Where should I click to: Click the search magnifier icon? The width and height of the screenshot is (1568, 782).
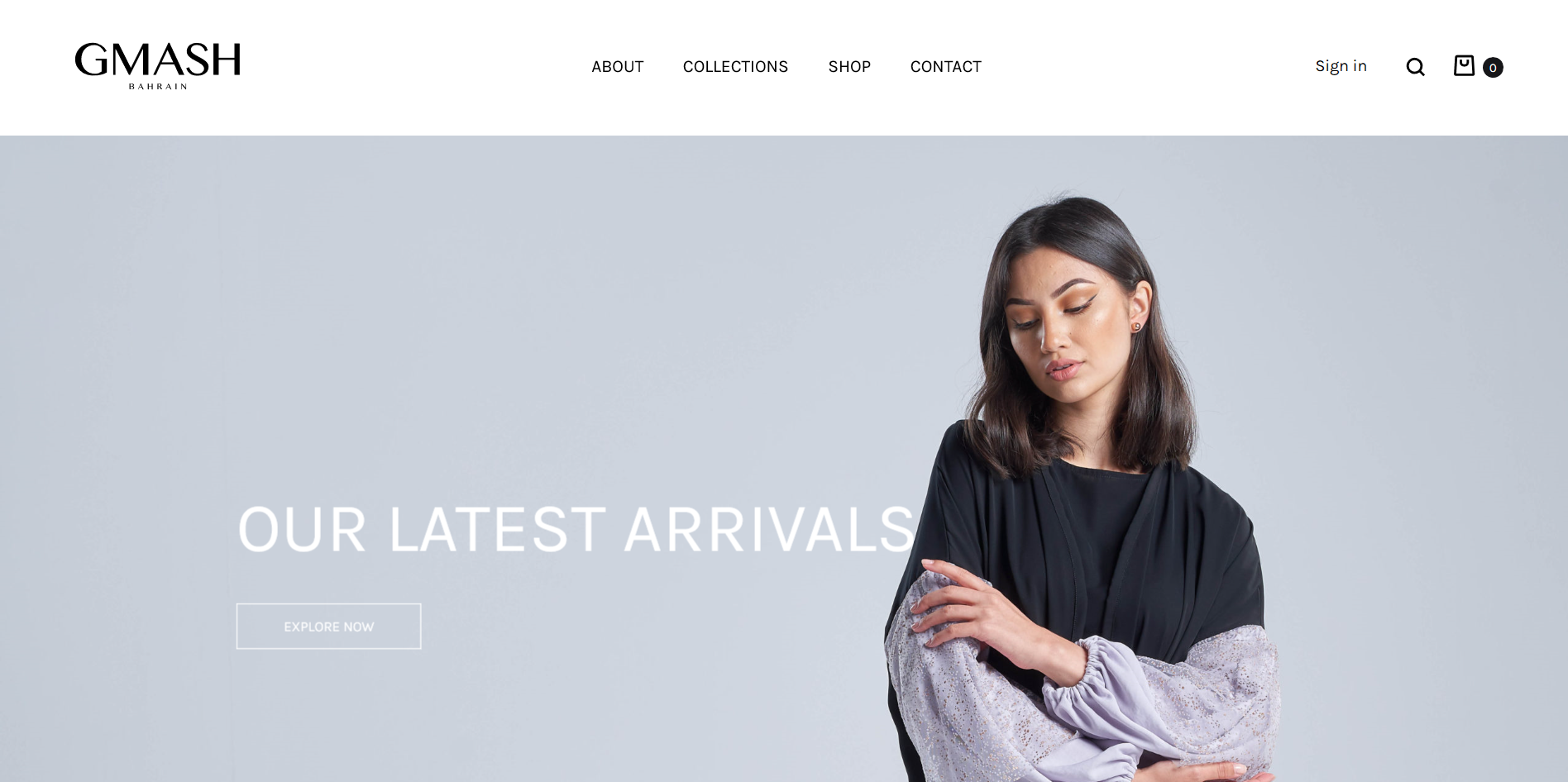(1415, 67)
